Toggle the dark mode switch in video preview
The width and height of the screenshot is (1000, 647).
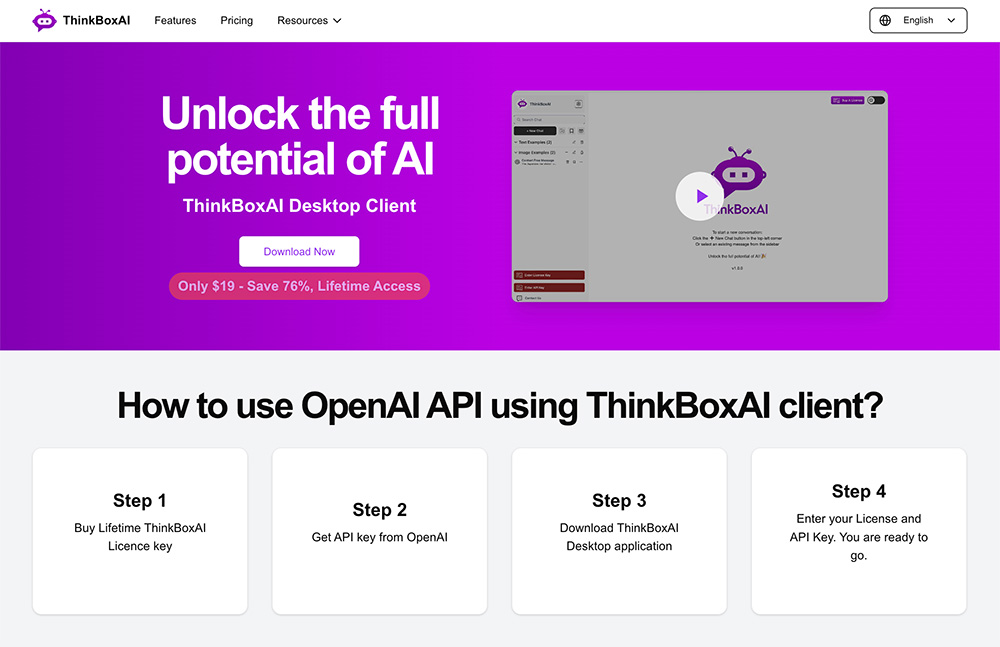pyautogui.click(x=876, y=100)
